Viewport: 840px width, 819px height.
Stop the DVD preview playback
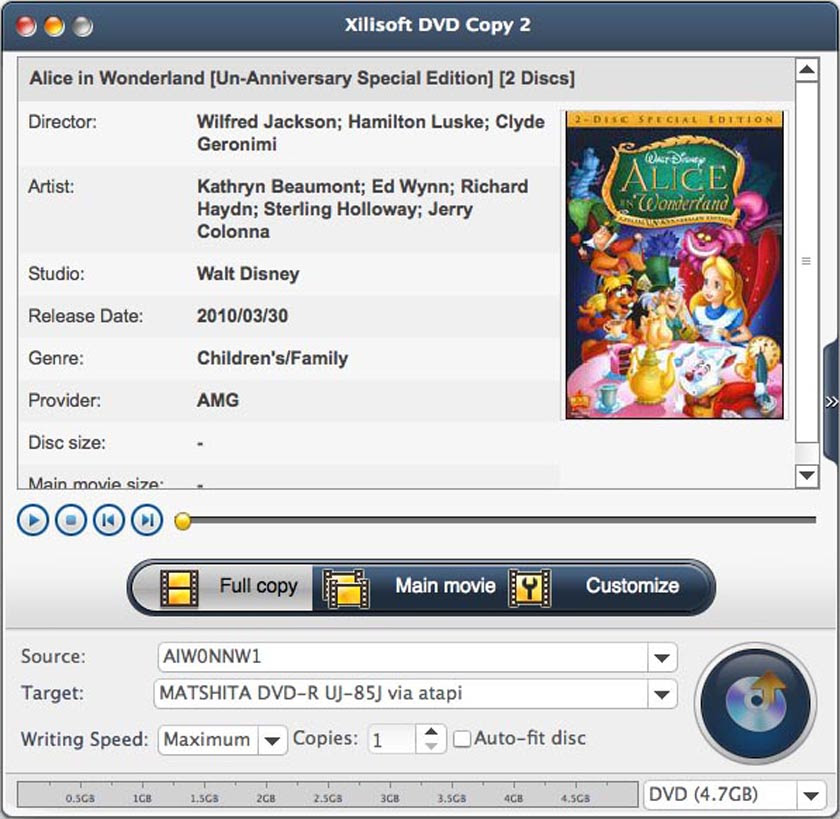(x=69, y=520)
